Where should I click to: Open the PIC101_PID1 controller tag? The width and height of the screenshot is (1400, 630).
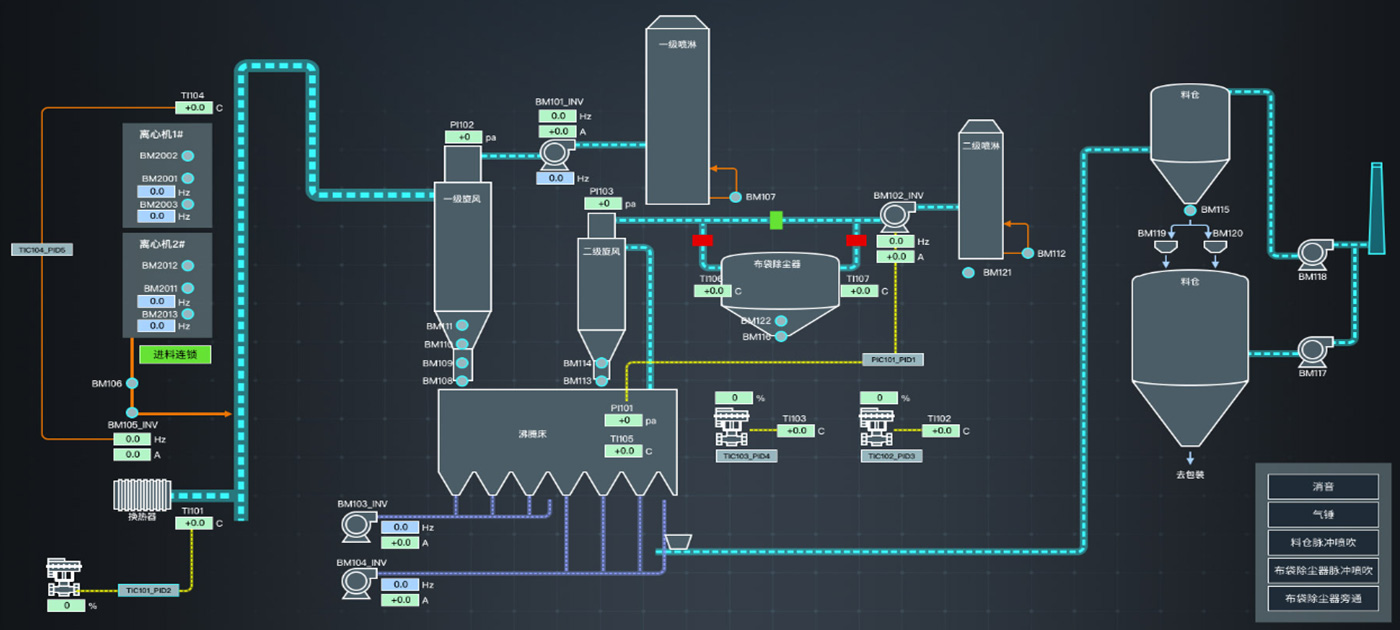tap(893, 359)
